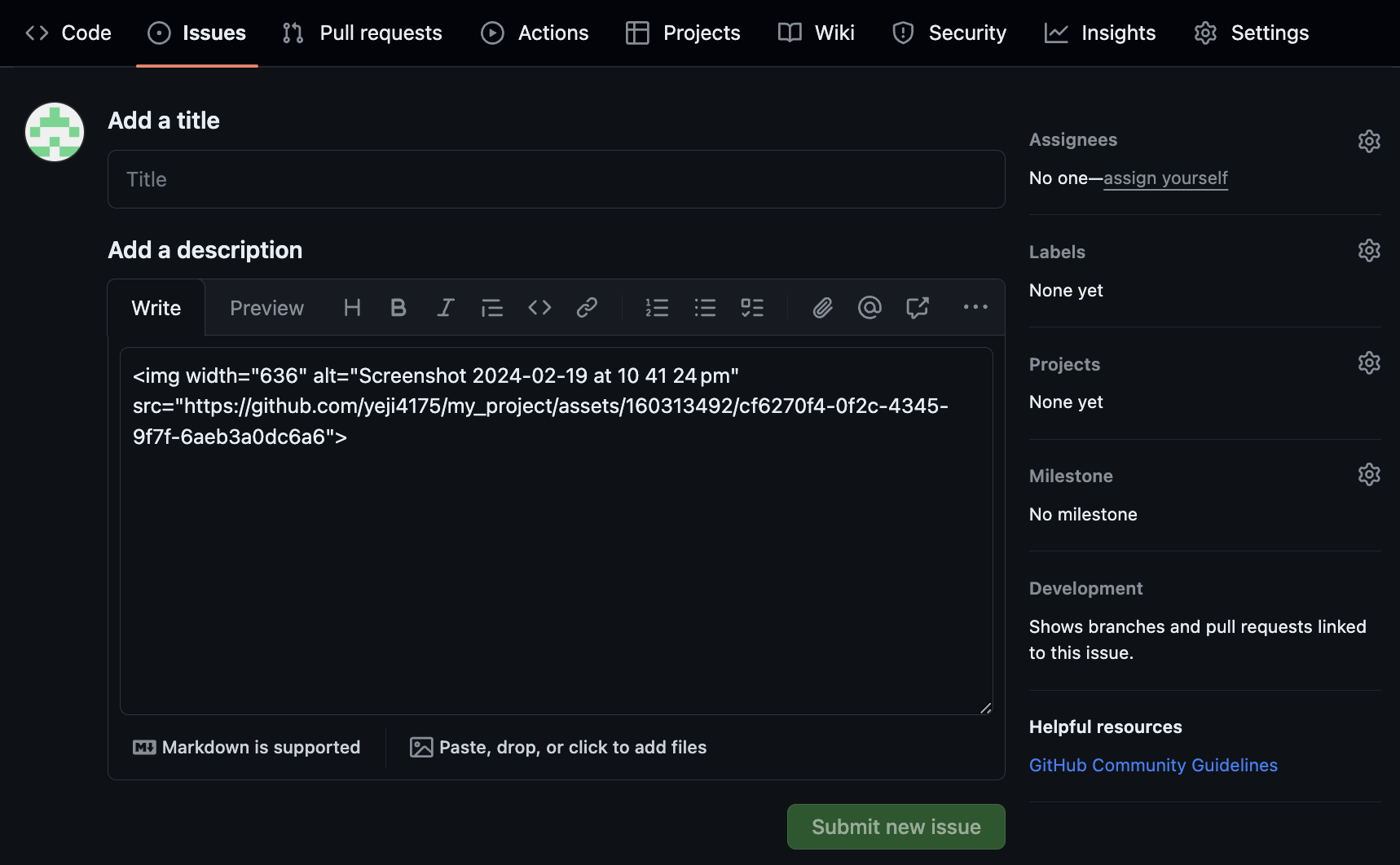1400x865 pixels.
Task: Open the Wiki tab
Action: pyautogui.click(x=817, y=33)
